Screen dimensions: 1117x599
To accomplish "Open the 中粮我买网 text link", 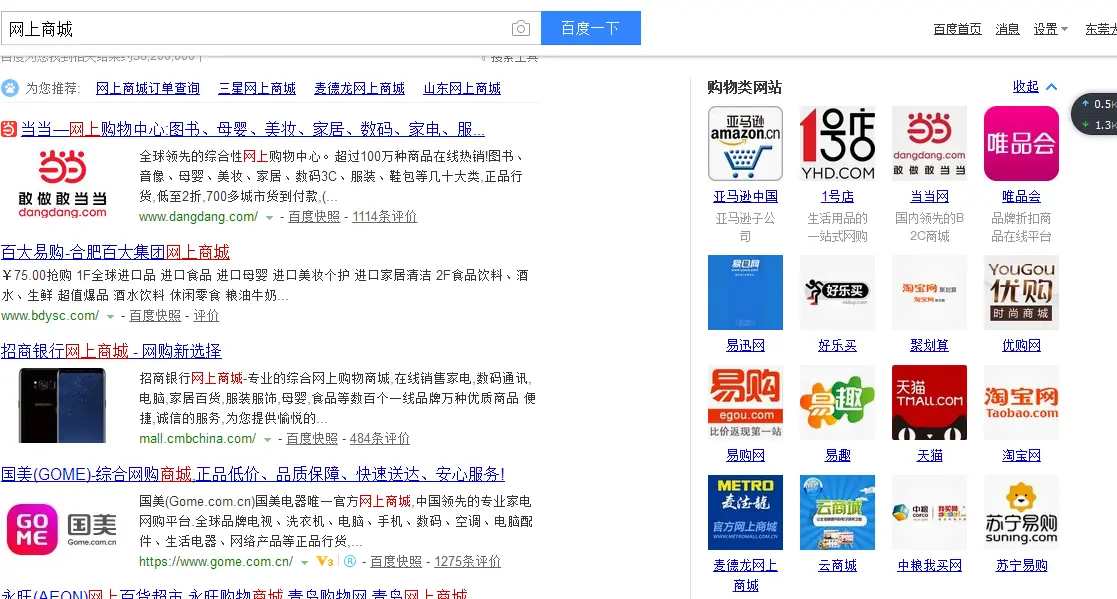I will (x=929, y=566).
